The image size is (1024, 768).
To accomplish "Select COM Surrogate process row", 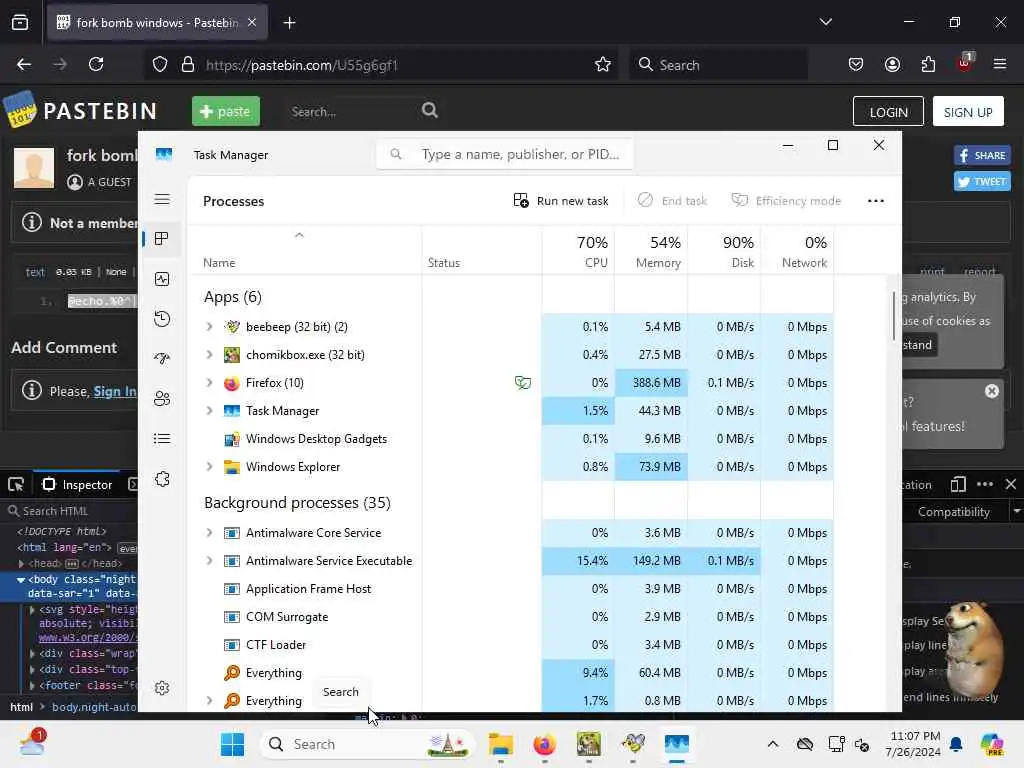I will coord(511,617).
